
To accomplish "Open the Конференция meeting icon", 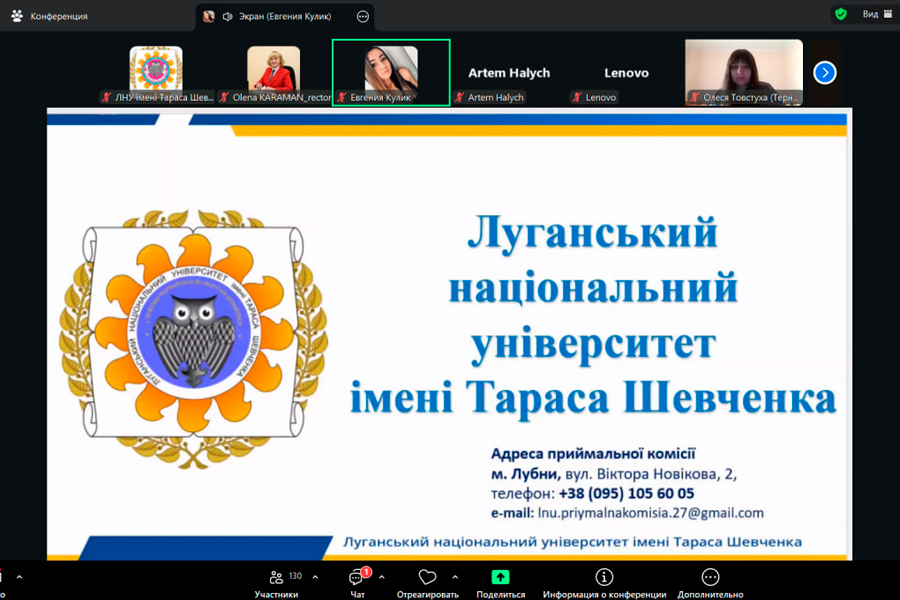I will click(17, 16).
